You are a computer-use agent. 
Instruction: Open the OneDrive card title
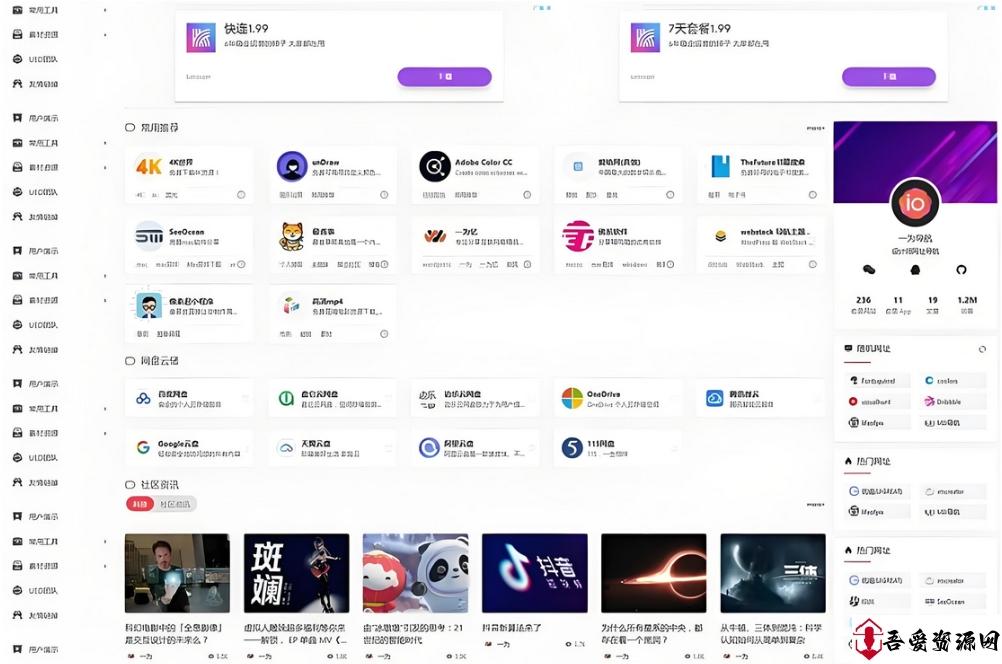pos(603,394)
